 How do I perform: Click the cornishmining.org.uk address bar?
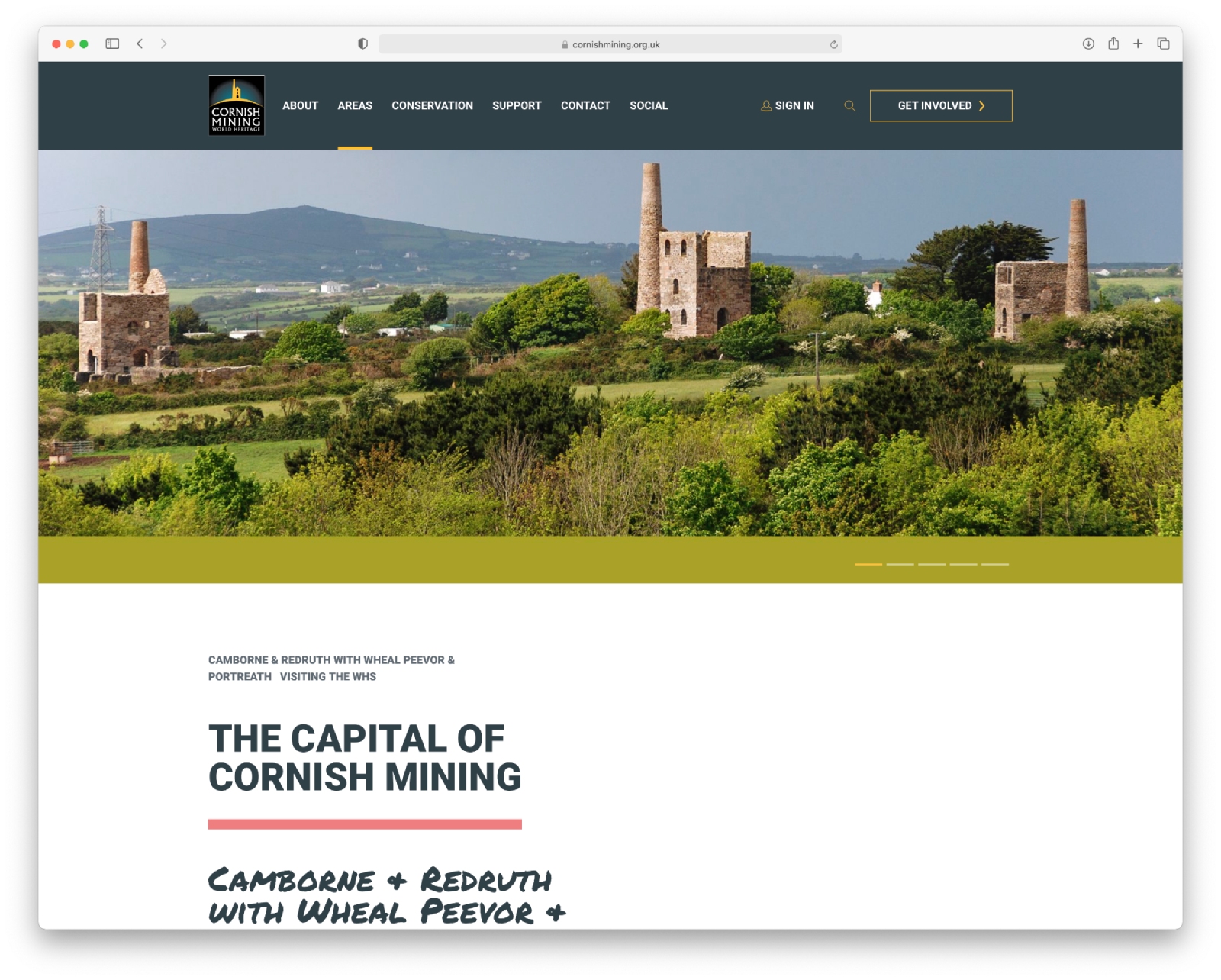click(610, 44)
